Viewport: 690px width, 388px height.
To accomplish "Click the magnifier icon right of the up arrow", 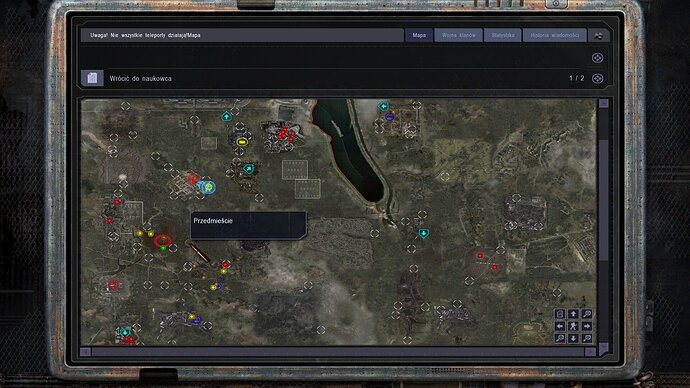I will [587, 314].
